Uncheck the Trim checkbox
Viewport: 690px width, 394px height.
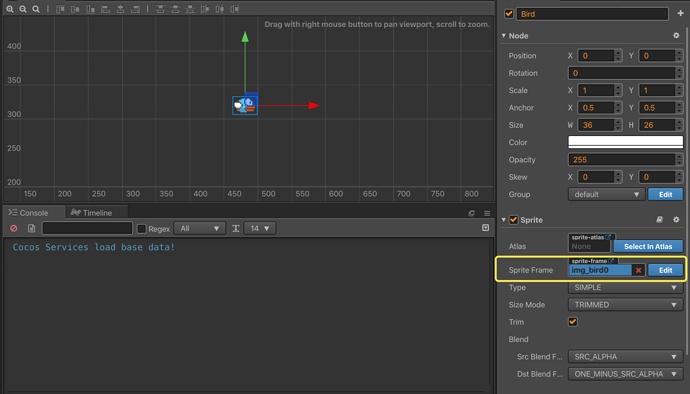pos(573,322)
